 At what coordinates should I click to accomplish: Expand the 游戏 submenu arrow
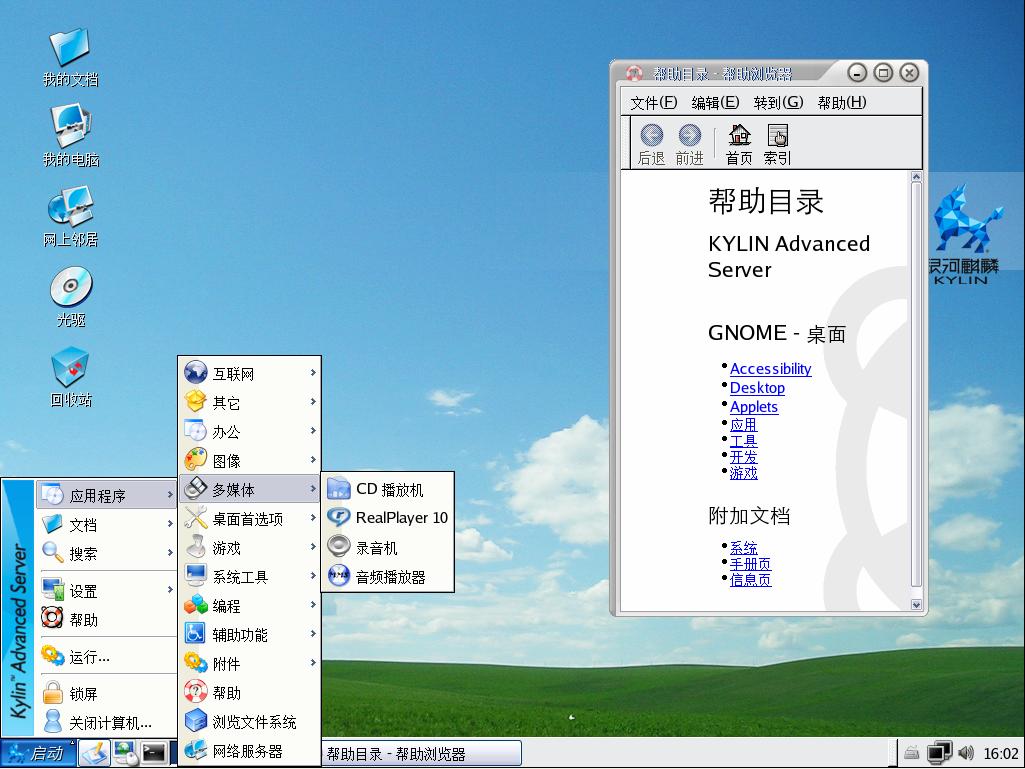313,546
